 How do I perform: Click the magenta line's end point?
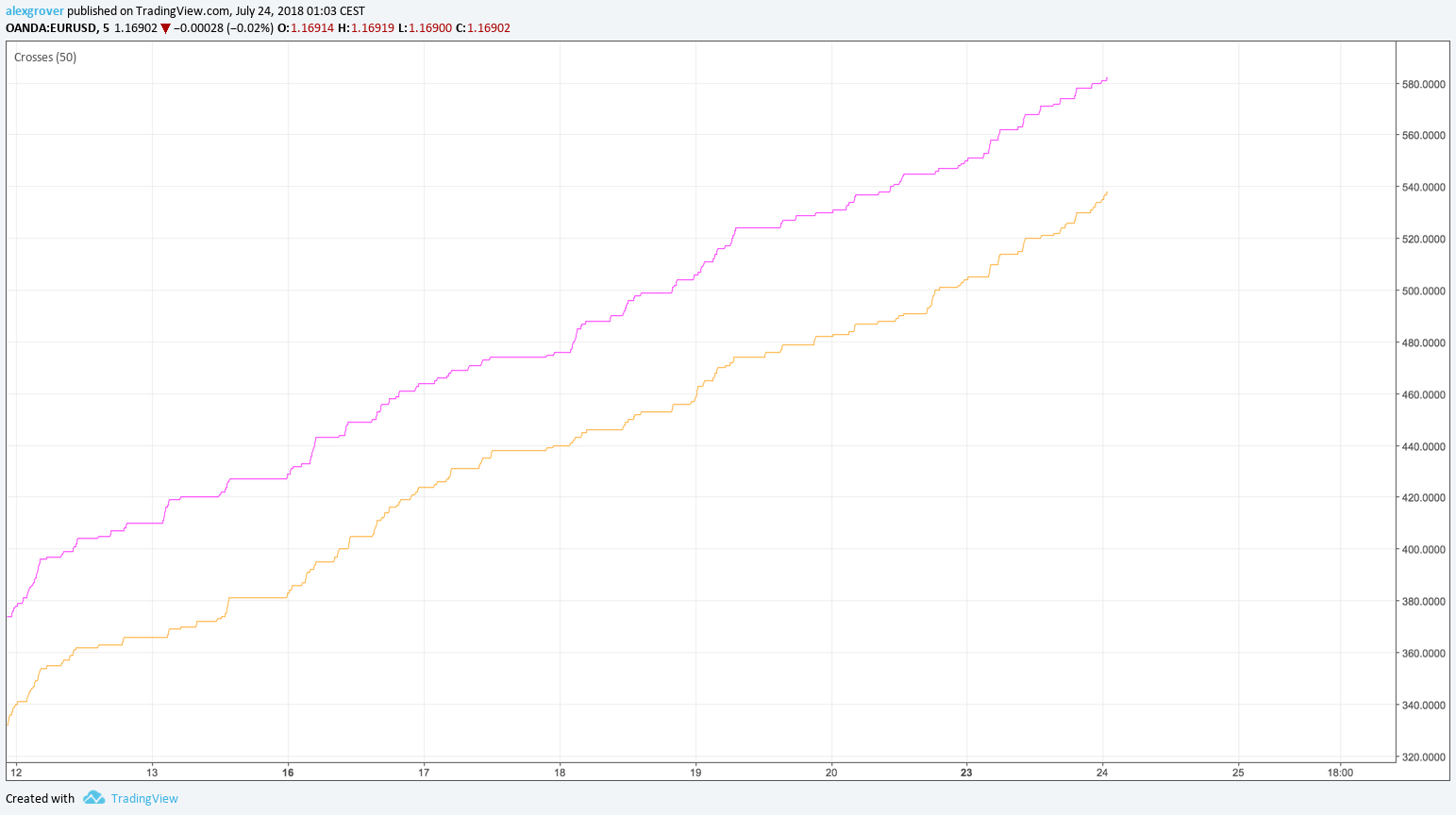click(x=1106, y=78)
